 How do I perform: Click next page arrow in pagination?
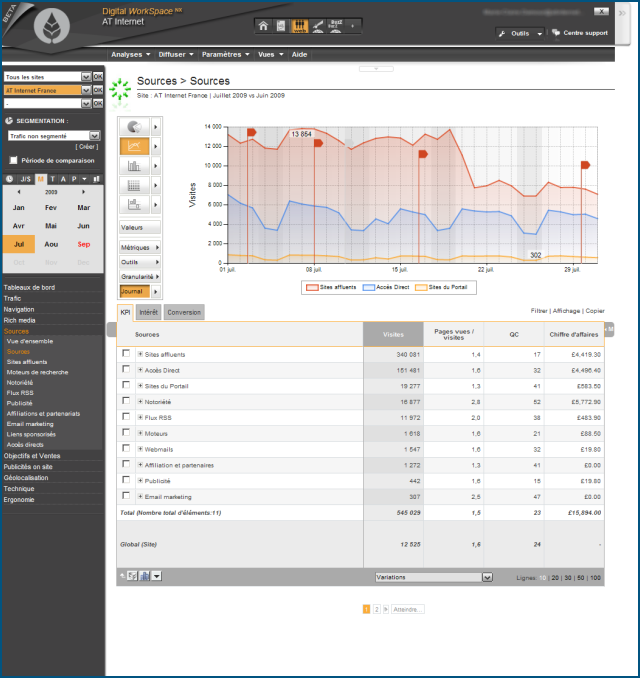[x=386, y=609]
